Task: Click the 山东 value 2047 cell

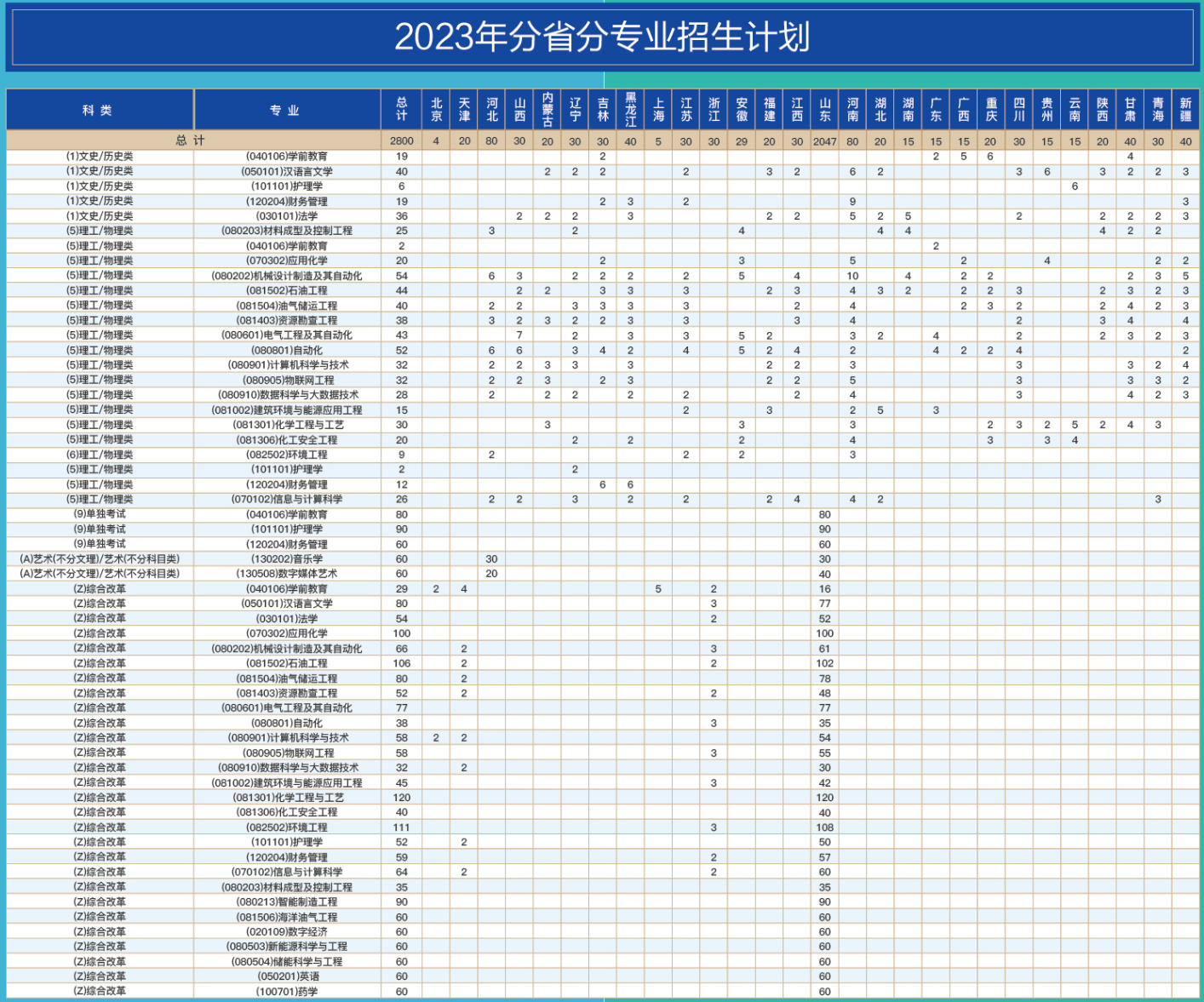Action: 823,140
